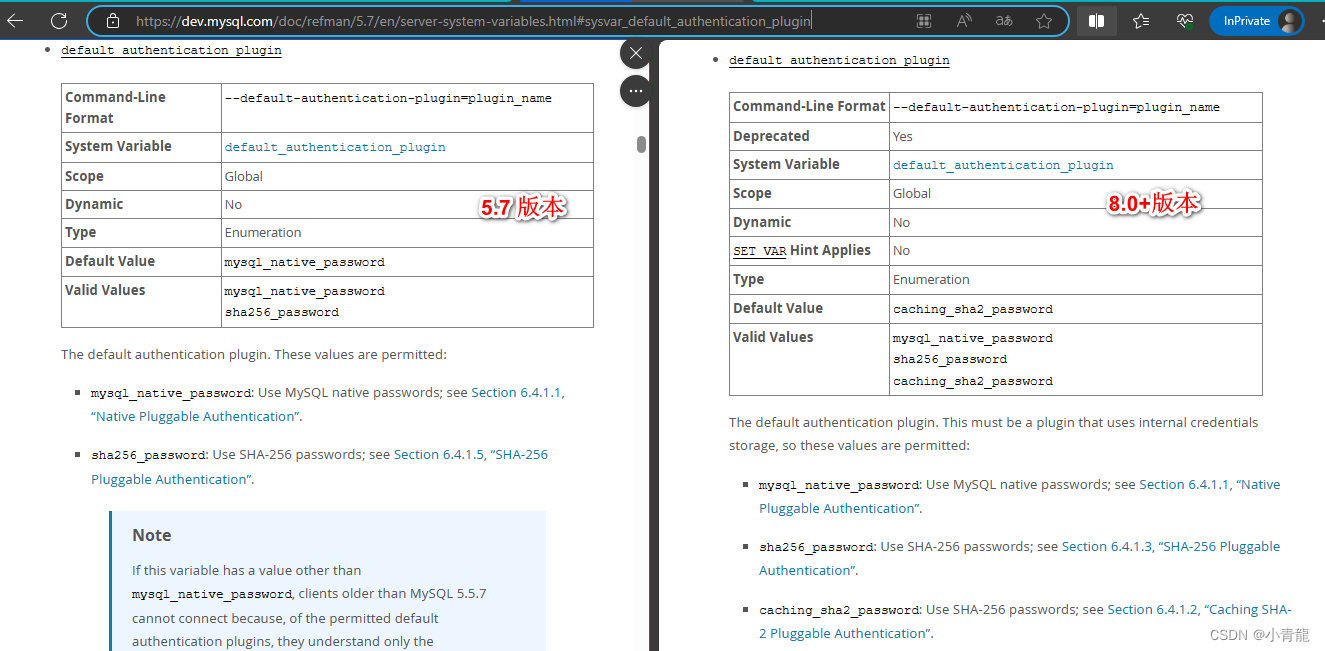The width and height of the screenshot is (1325, 651).
Task: Click 'SET_VAR Hint Applies' No value
Action: tap(902, 250)
